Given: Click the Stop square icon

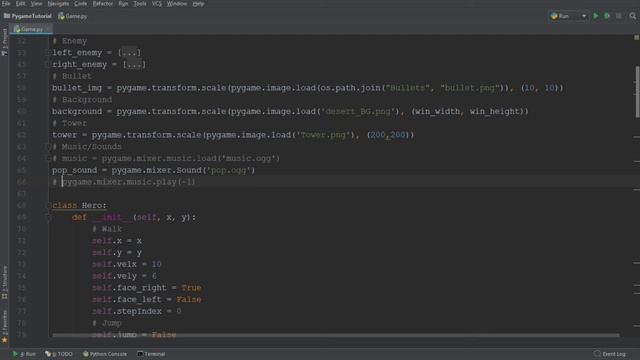Looking at the screenshot, I should [619, 16].
